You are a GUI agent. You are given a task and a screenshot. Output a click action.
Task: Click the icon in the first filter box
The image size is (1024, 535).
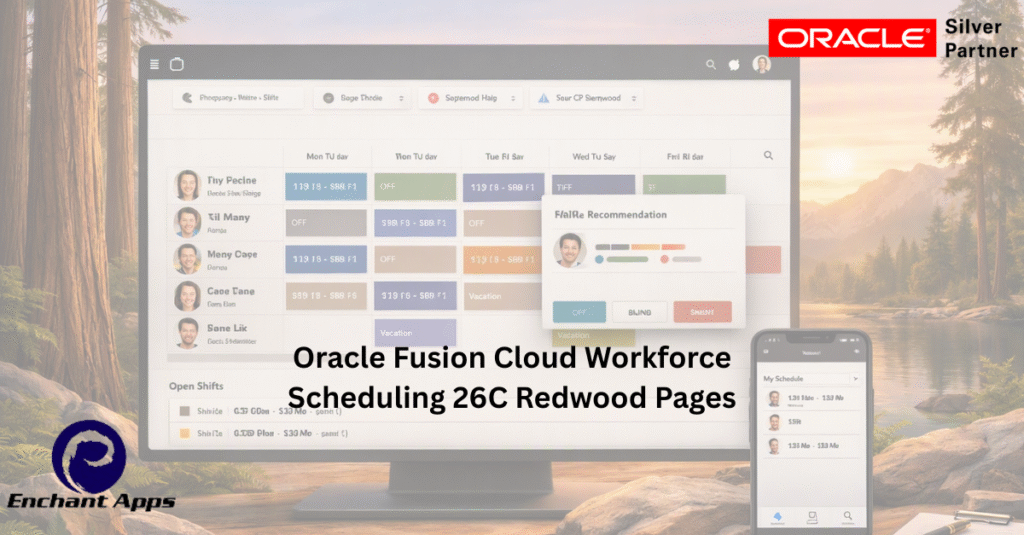(x=187, y=97)
